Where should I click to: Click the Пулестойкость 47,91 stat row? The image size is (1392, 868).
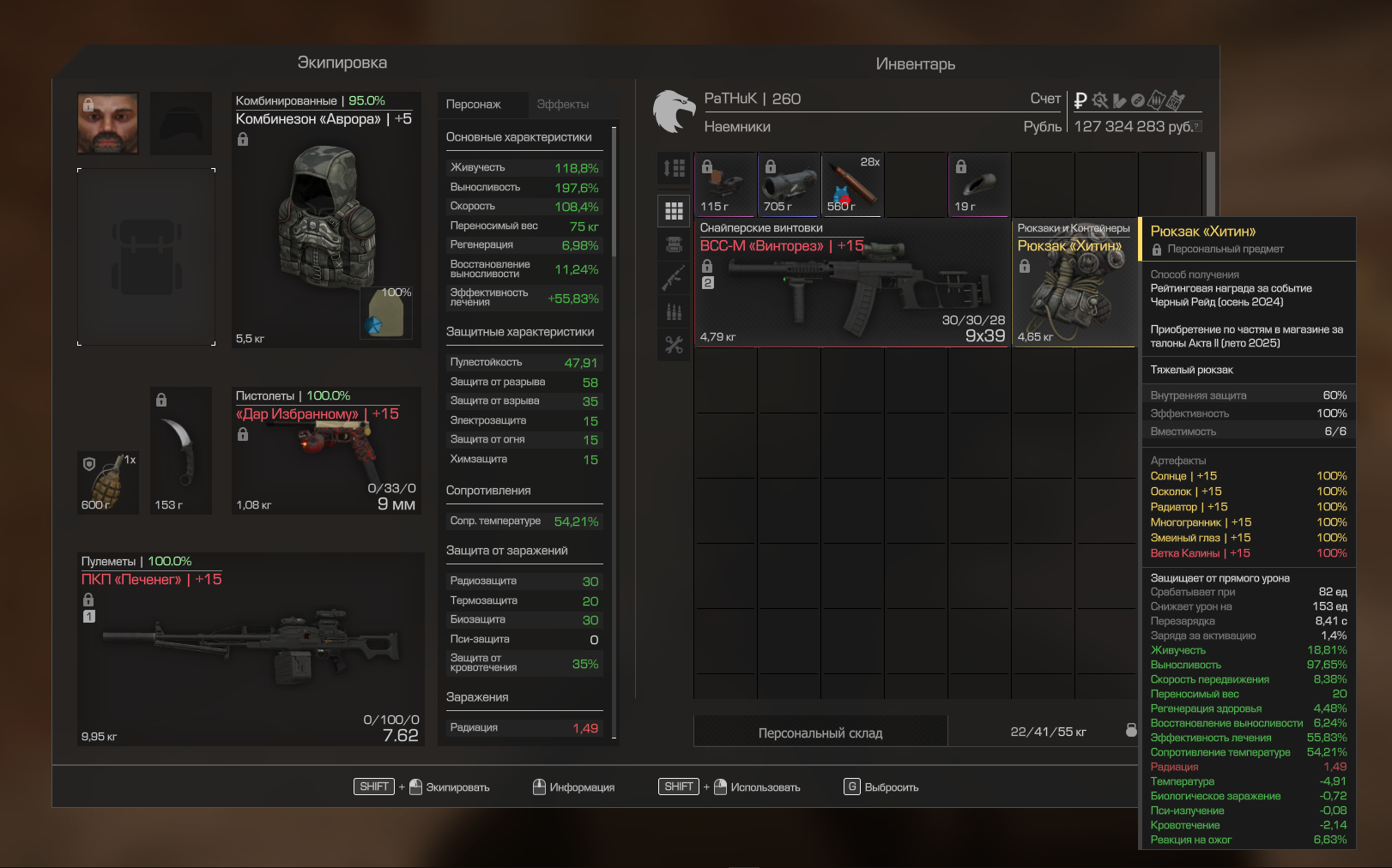point(524,363)
